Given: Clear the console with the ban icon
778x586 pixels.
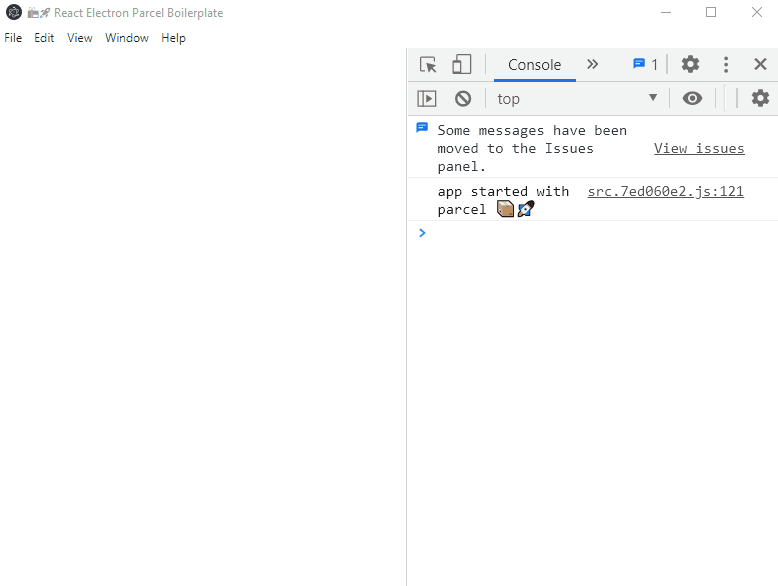Looking at the screenshot, I should pos(463,98).
